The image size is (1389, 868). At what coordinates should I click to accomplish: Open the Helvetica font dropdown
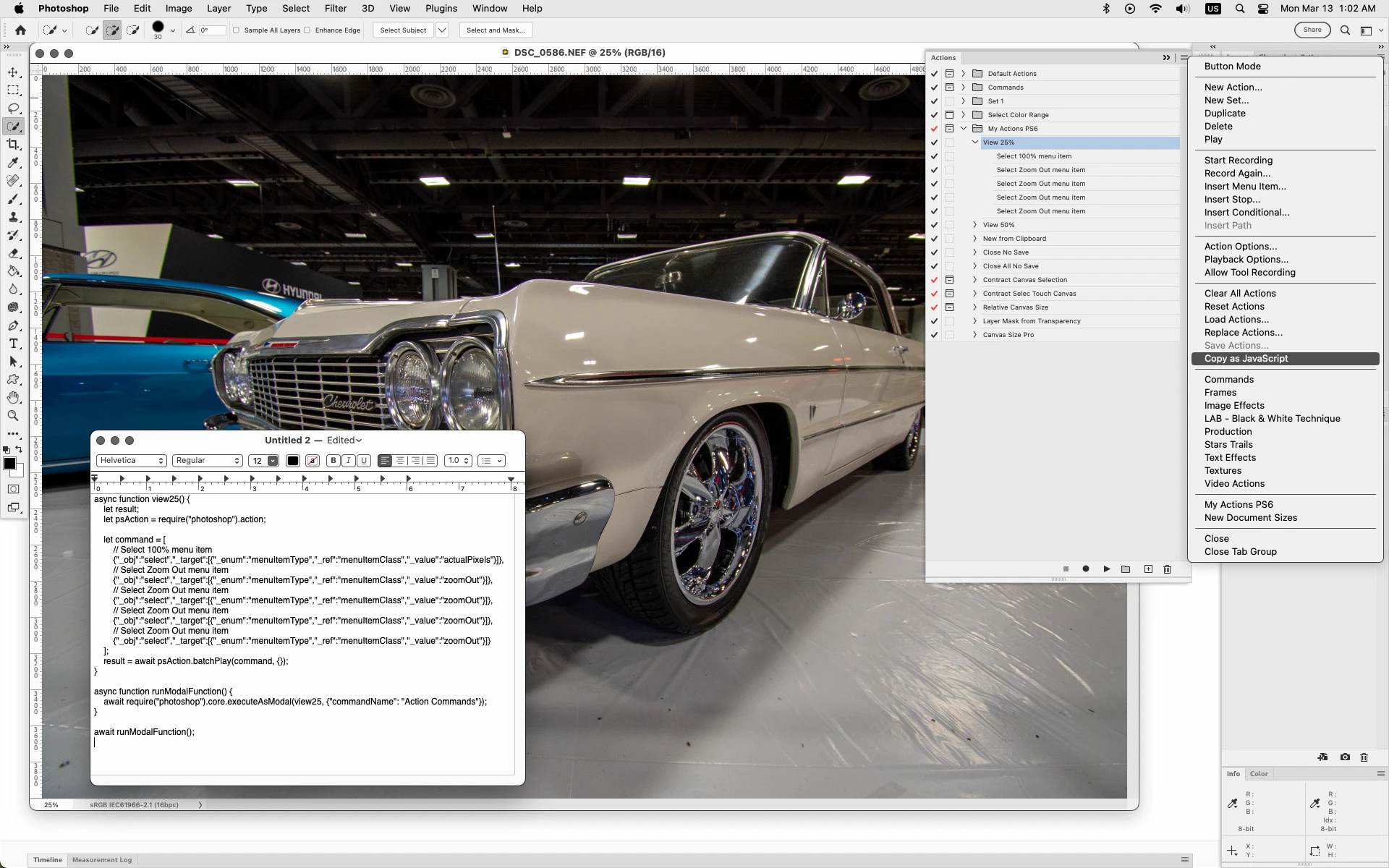(132, 461)
